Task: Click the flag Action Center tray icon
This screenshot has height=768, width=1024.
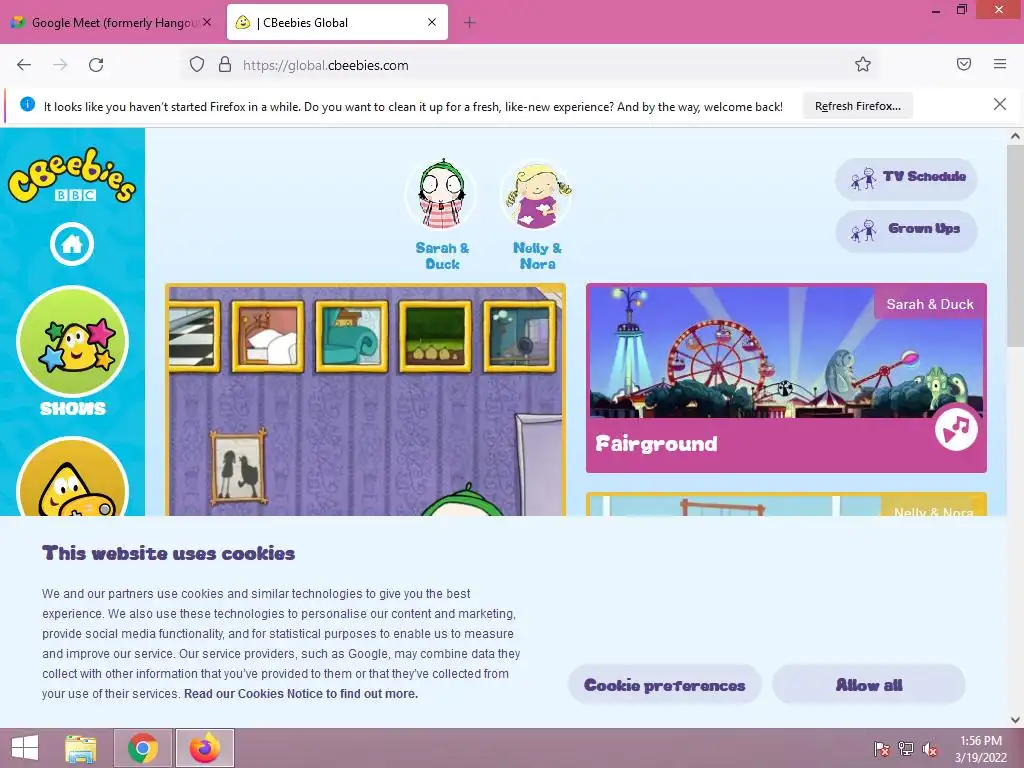Action: [x=882, y=749]
